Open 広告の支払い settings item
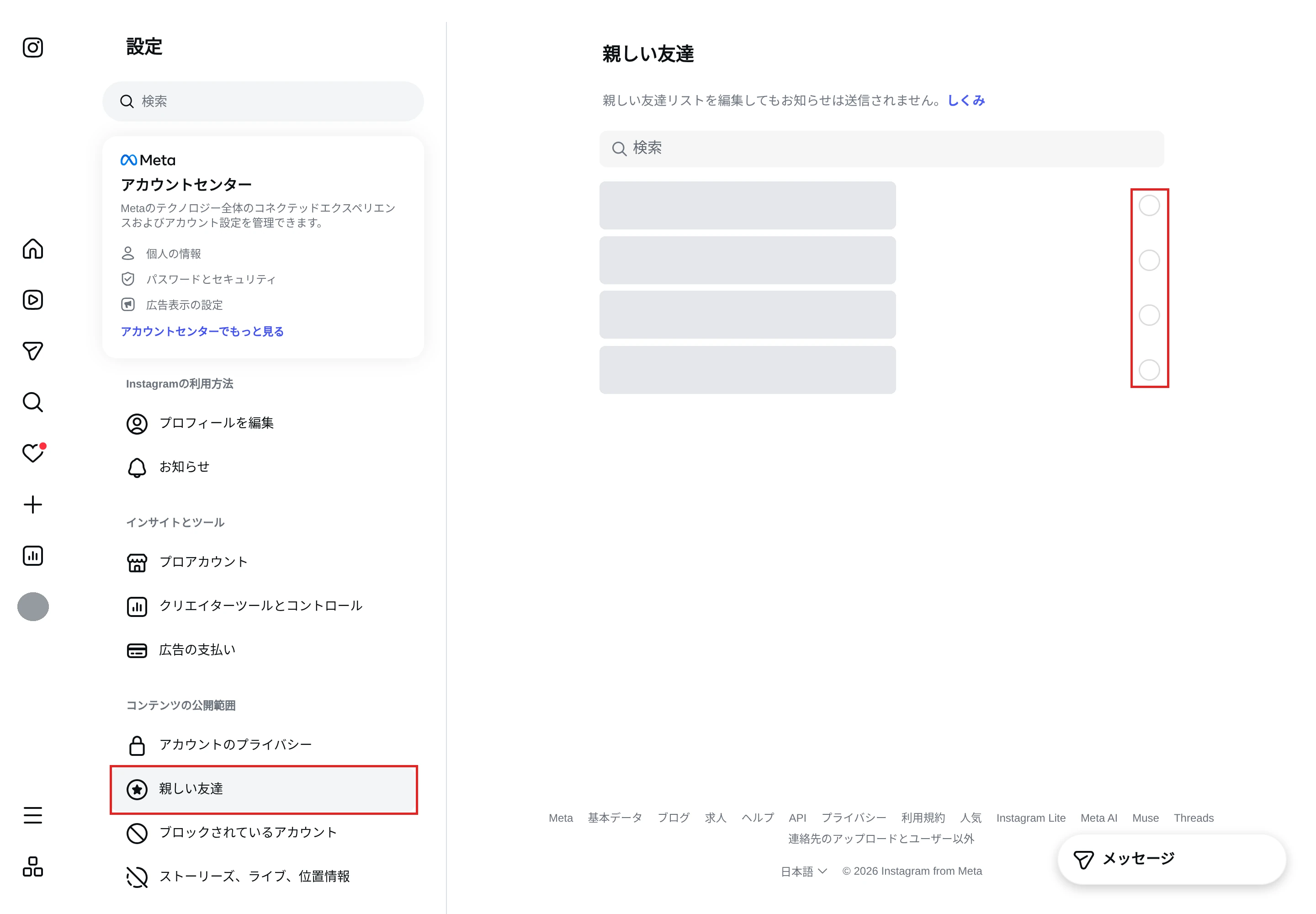This screenshot has width=1316, height=914. click(264, 650)
